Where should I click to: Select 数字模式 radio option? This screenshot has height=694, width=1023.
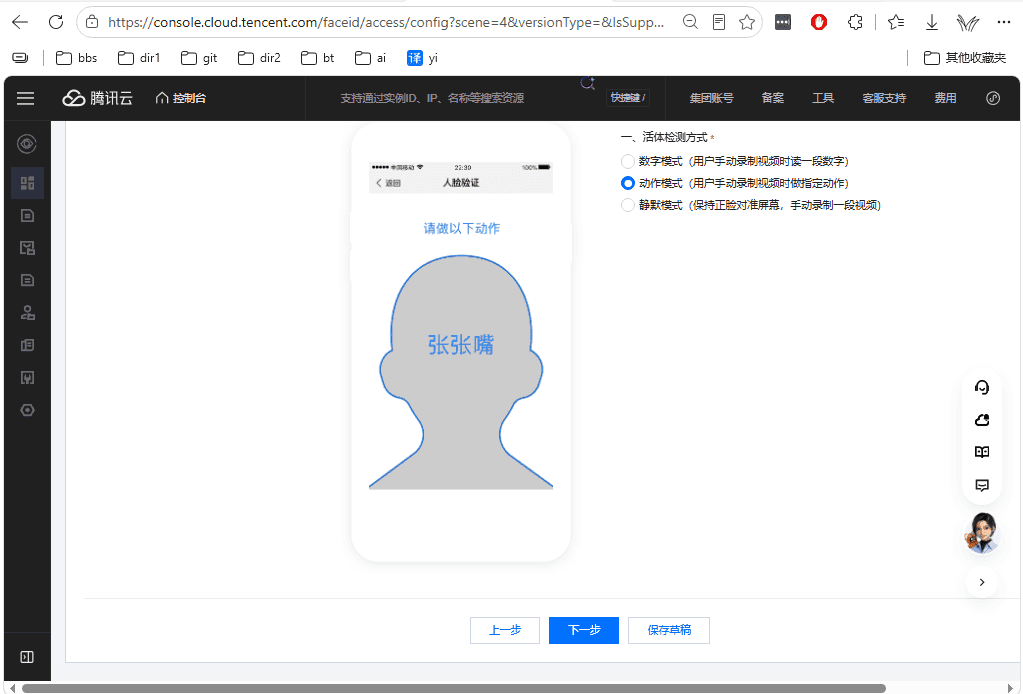628,161
